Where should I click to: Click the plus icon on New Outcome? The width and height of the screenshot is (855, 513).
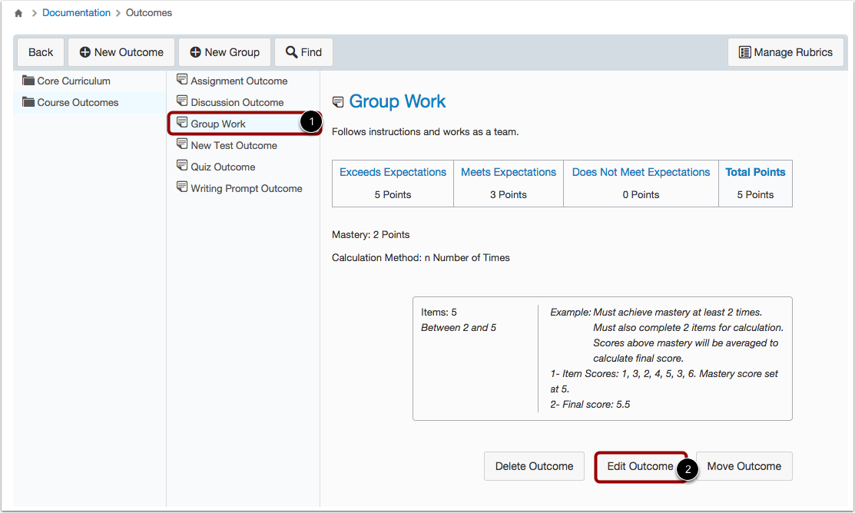click(x=85, y=52)
